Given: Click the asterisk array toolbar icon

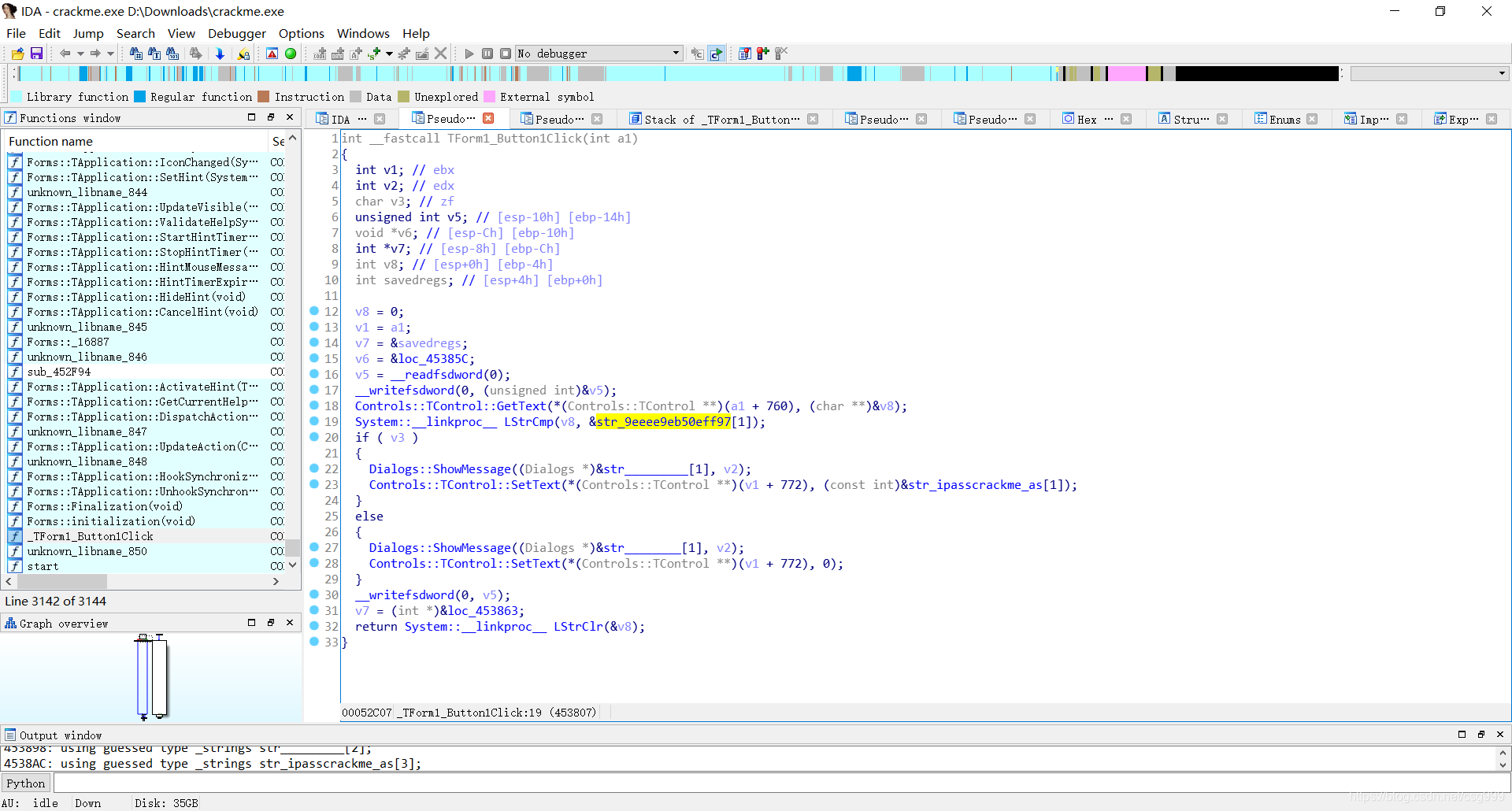Looking at the screenshot, I should click(404, 54).
